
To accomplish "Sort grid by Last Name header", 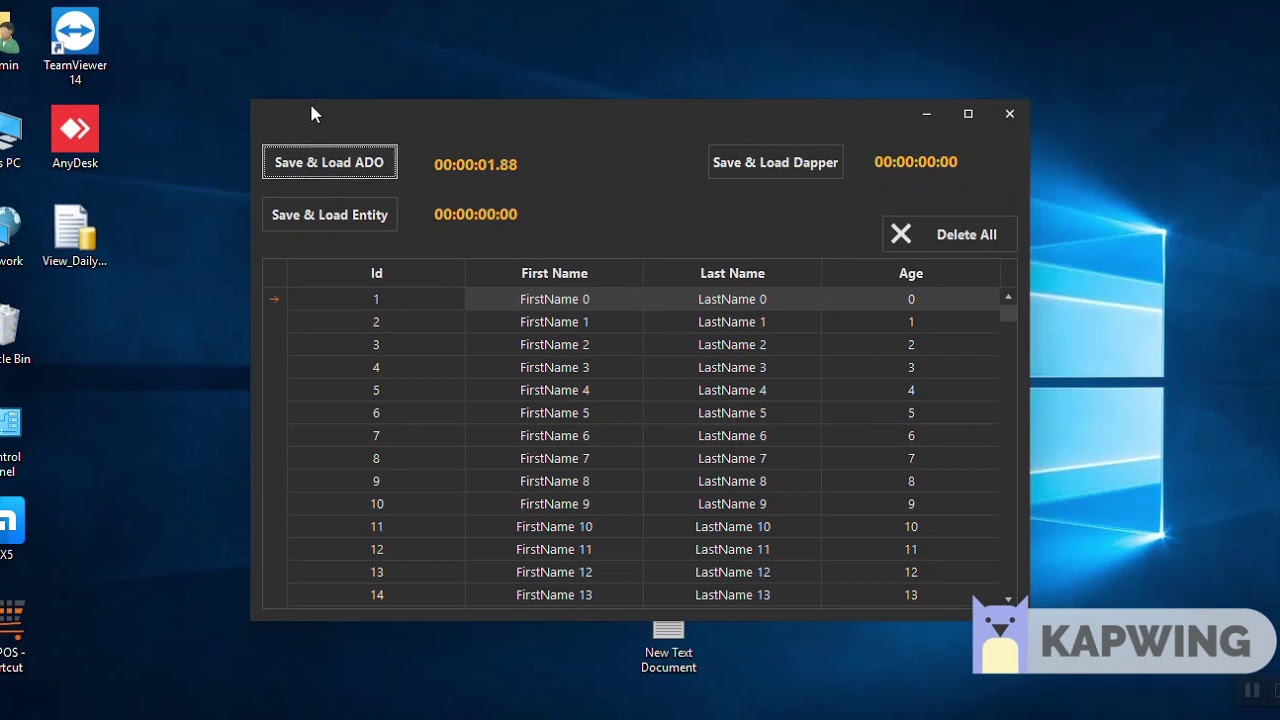I will pos(732,273).
